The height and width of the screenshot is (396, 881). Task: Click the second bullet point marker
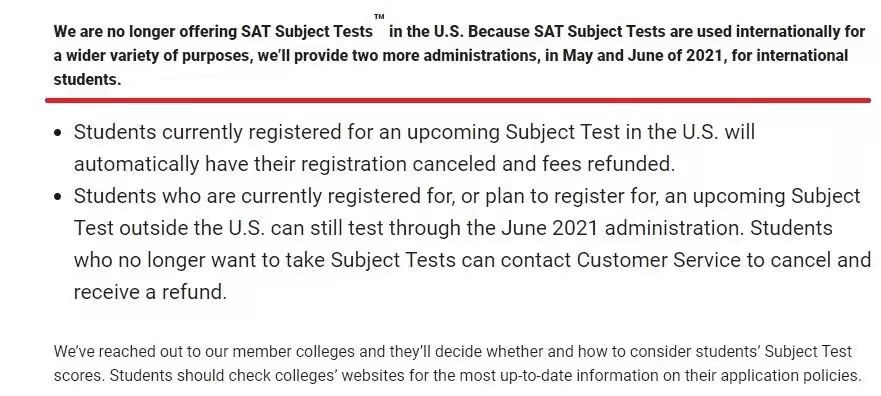58,197
